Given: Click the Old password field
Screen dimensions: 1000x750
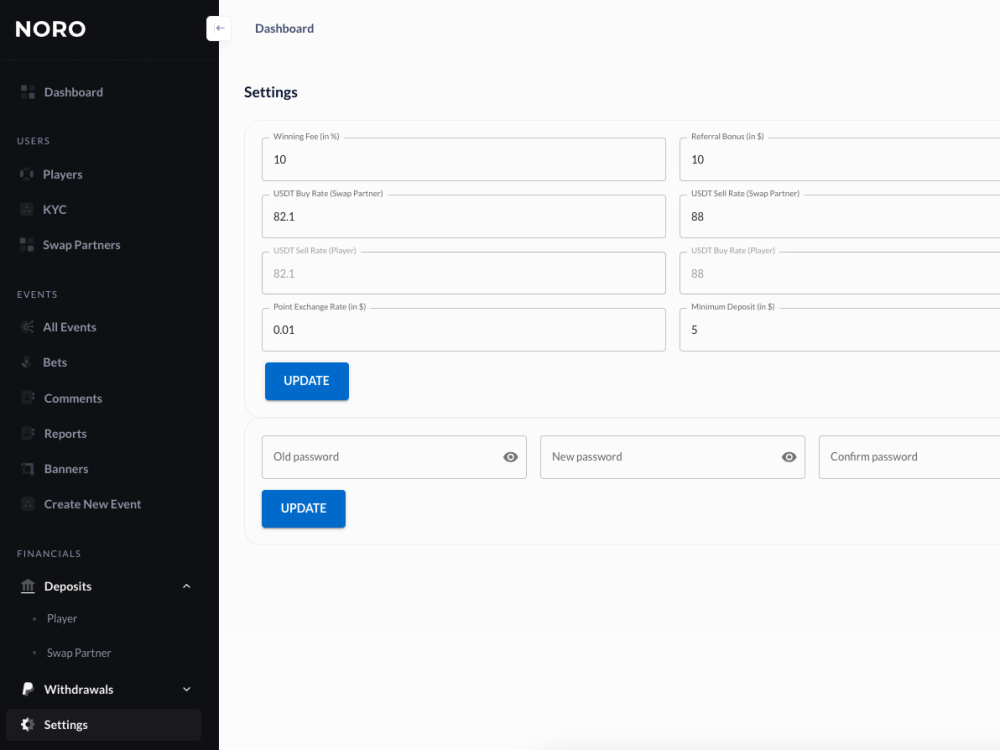Looking at the screenshot, I should click(394, 457).
